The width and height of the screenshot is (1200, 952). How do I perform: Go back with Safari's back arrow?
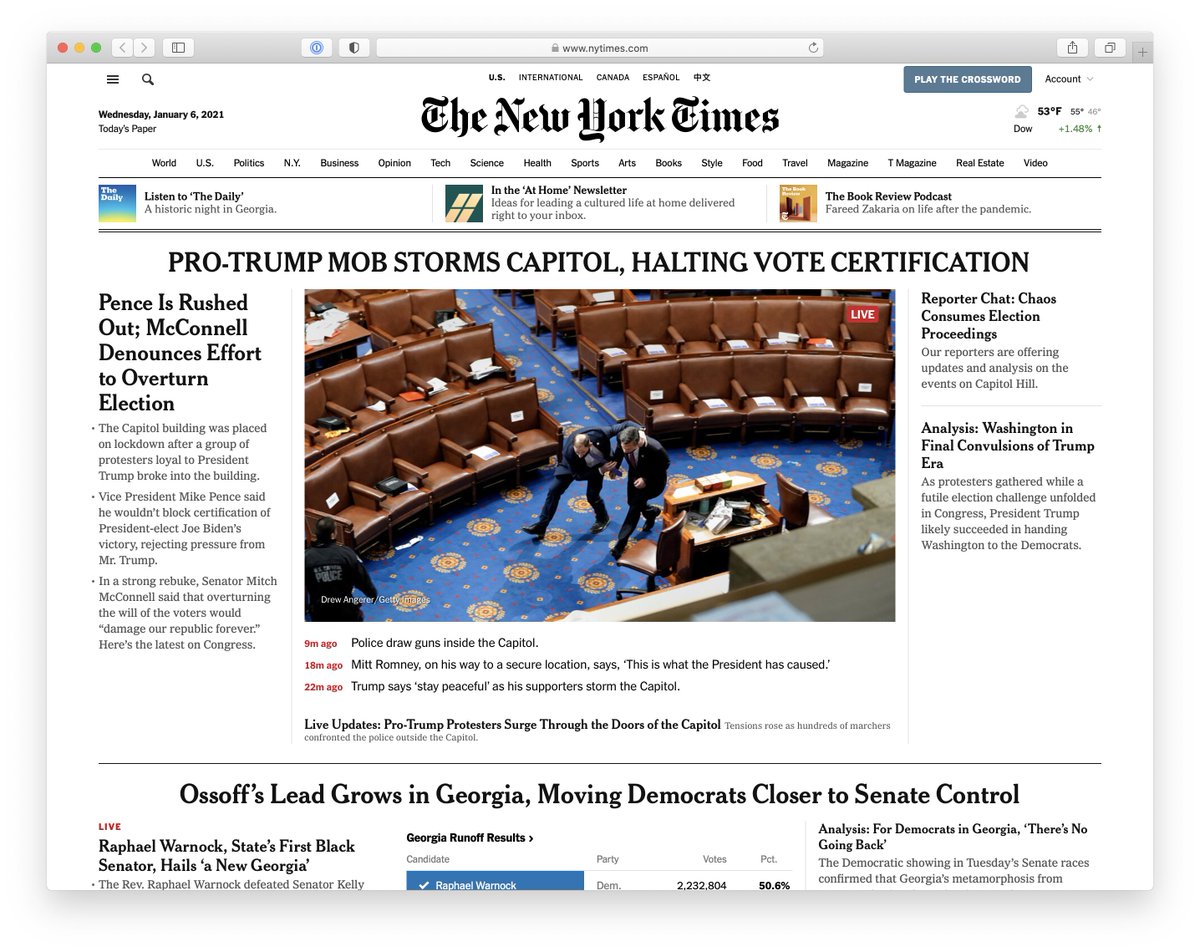(122, 47)
